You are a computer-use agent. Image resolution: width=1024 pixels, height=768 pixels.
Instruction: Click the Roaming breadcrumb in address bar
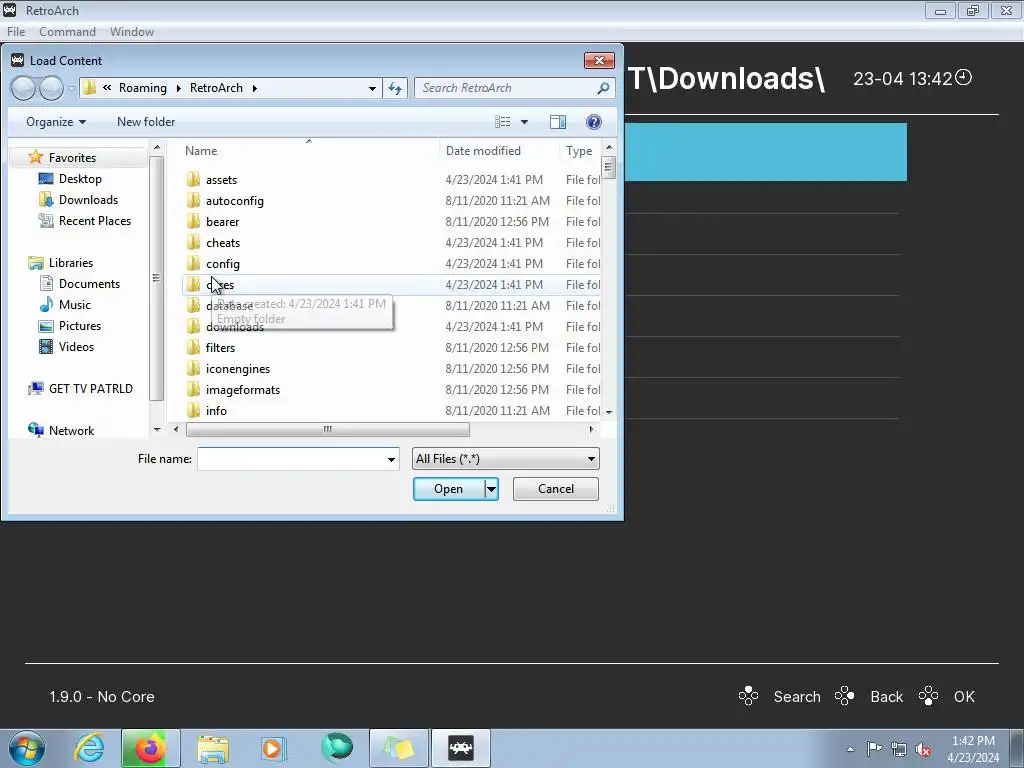142,88
